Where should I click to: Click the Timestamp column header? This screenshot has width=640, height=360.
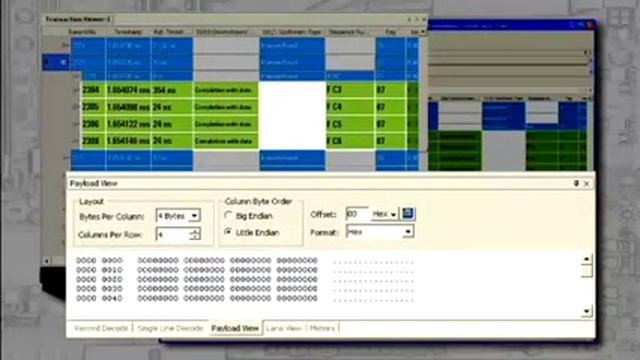[x=128, y=32]
